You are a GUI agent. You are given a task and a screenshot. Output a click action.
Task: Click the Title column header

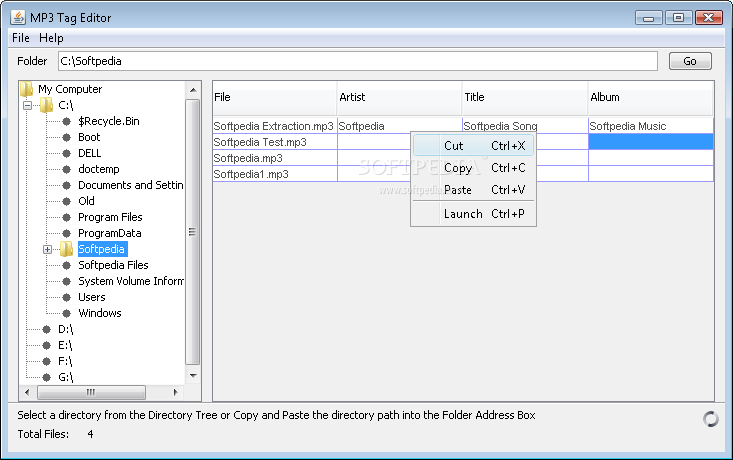[x=525, y=98]
